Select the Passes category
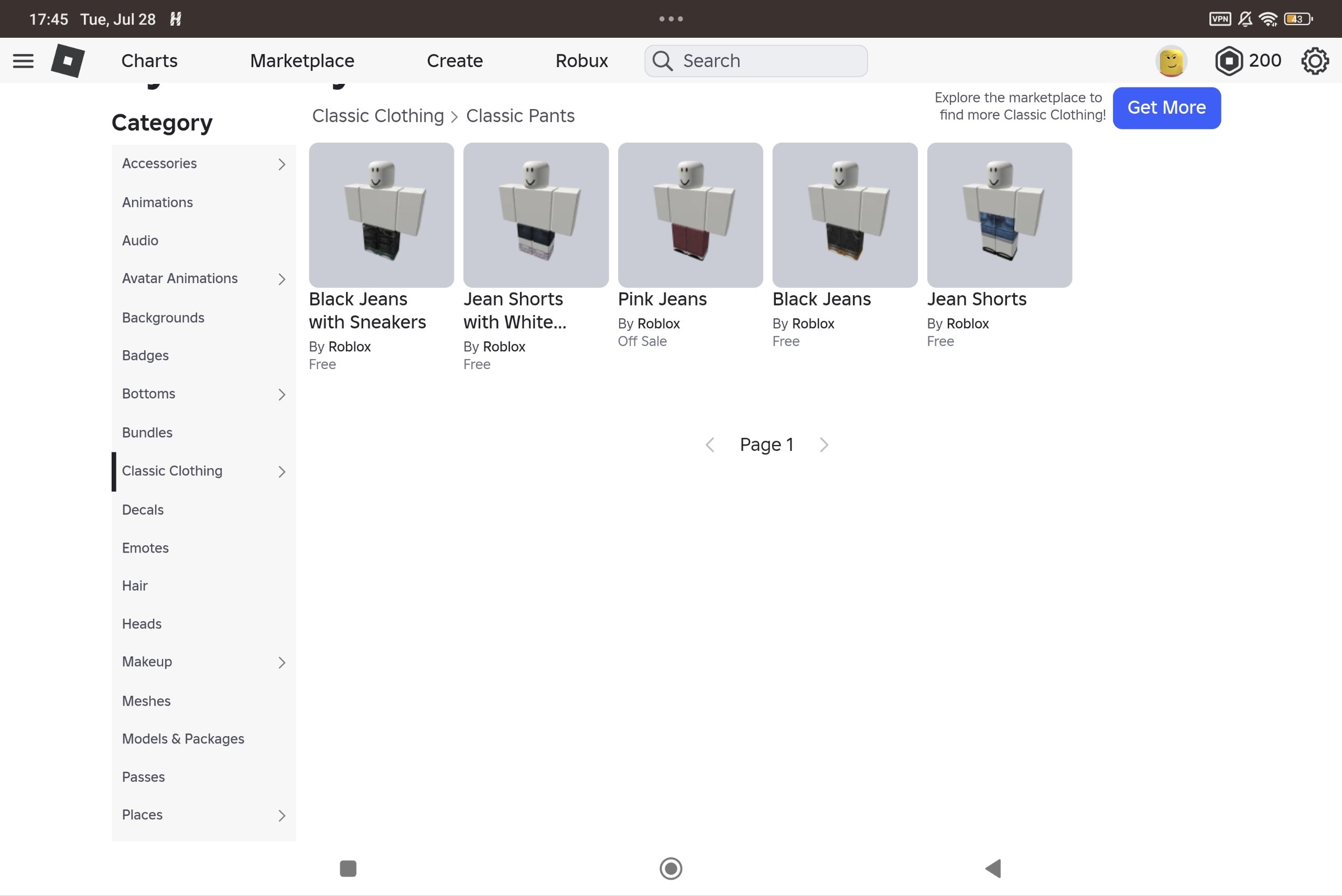 pos(203,777)
